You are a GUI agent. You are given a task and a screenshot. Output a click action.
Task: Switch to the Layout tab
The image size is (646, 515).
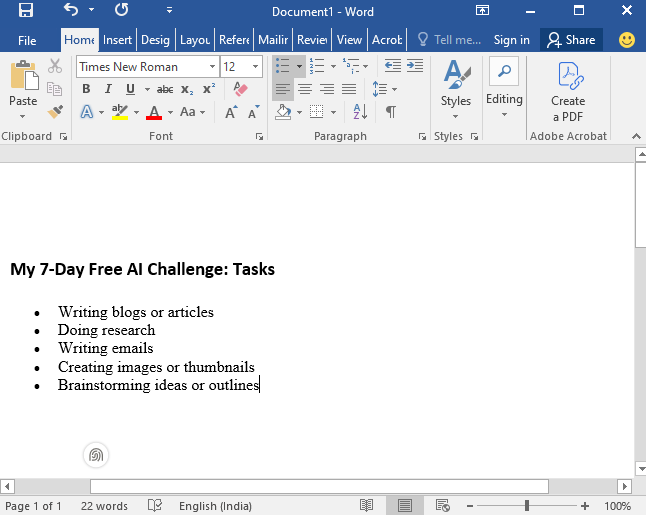click(x=195, y=40)
